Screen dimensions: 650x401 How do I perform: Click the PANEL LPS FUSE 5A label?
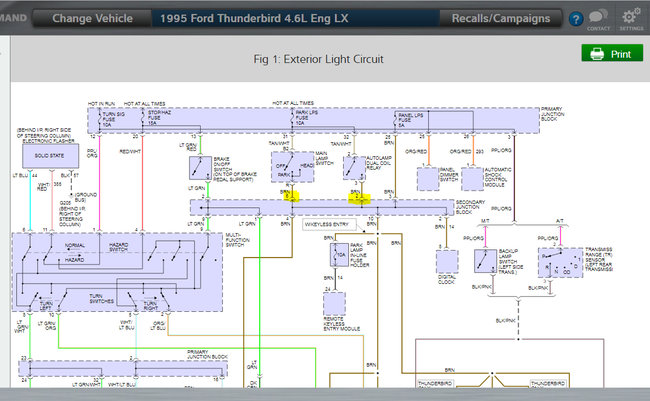point(411,120)
